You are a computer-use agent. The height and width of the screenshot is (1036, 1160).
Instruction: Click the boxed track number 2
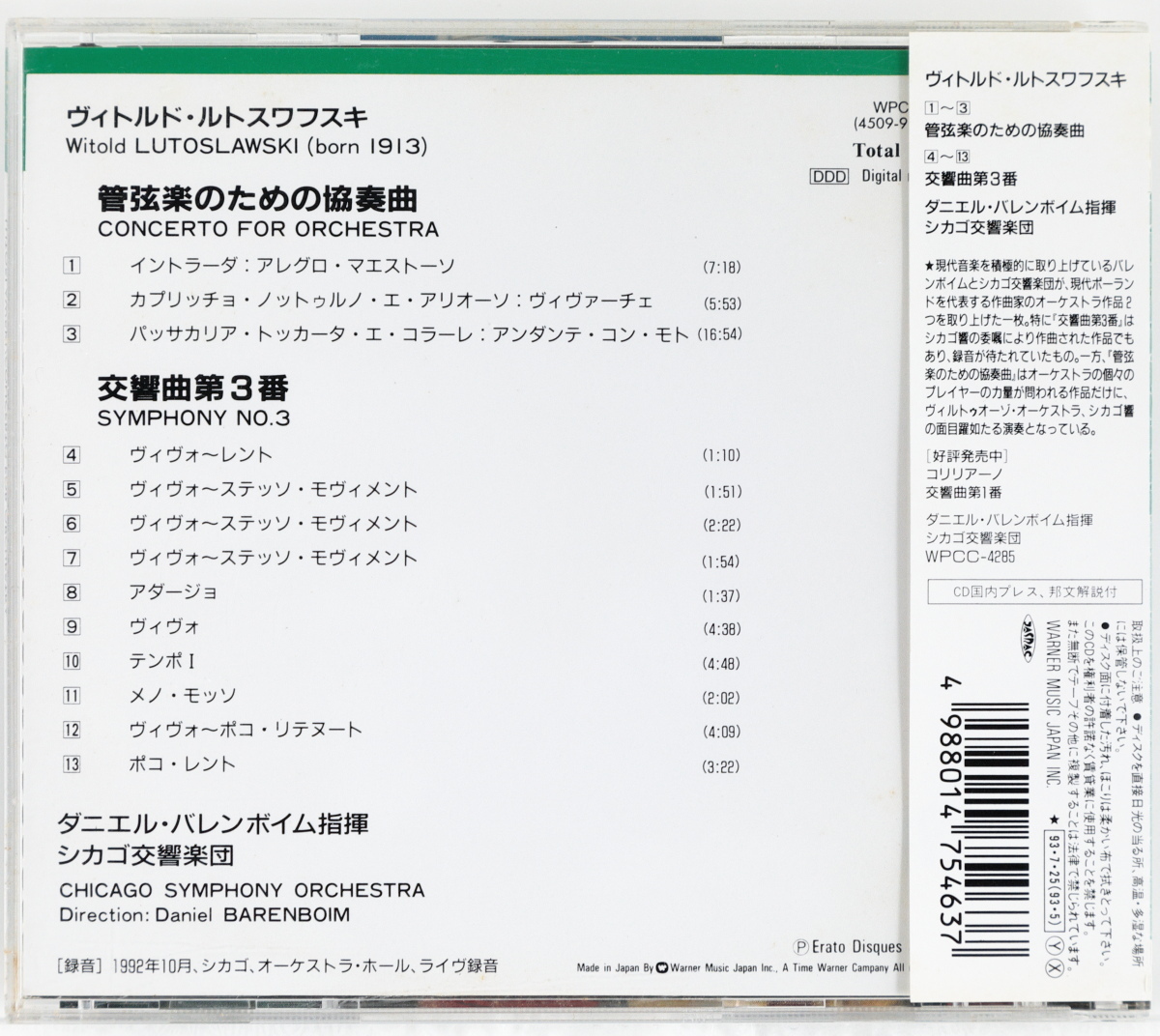(72, 300)
